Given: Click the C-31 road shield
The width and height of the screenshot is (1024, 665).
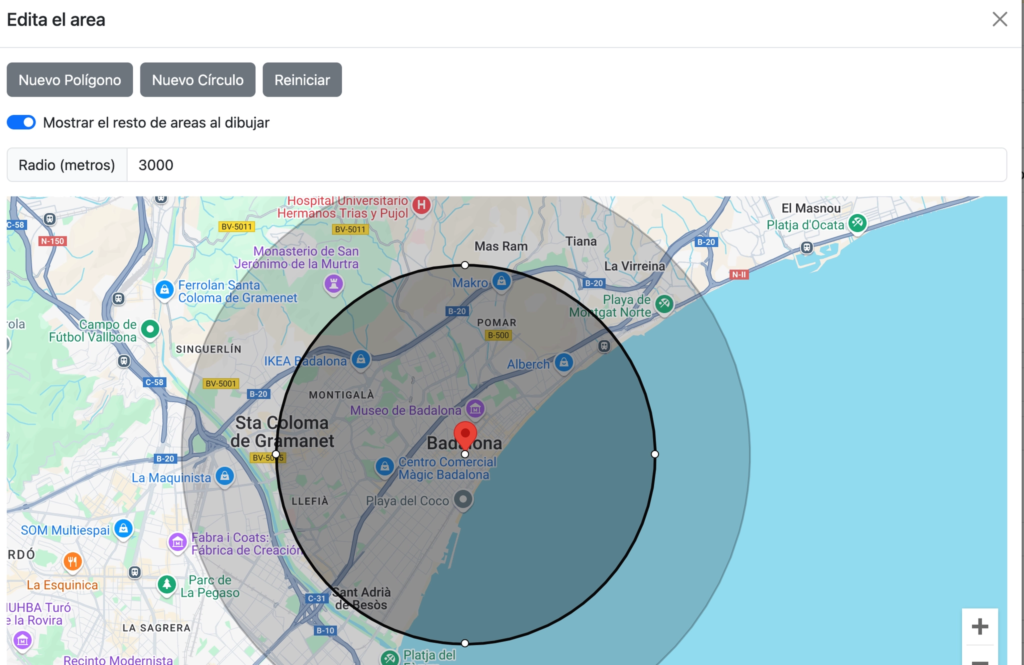Looking at the screenshot, I should pyautogui.click(x=316, y=598).
